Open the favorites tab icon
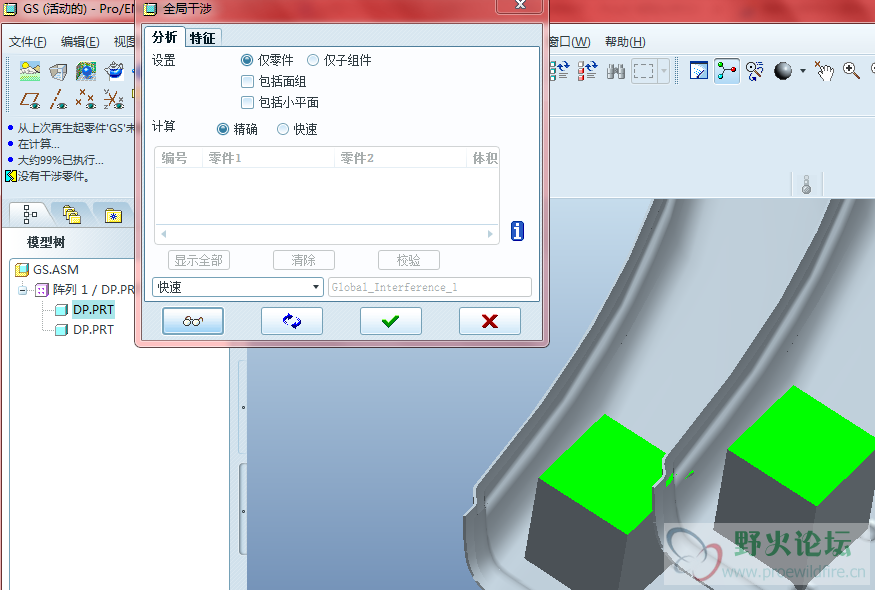The height and width of the screenshot is (590, 875). pos(113,215)
